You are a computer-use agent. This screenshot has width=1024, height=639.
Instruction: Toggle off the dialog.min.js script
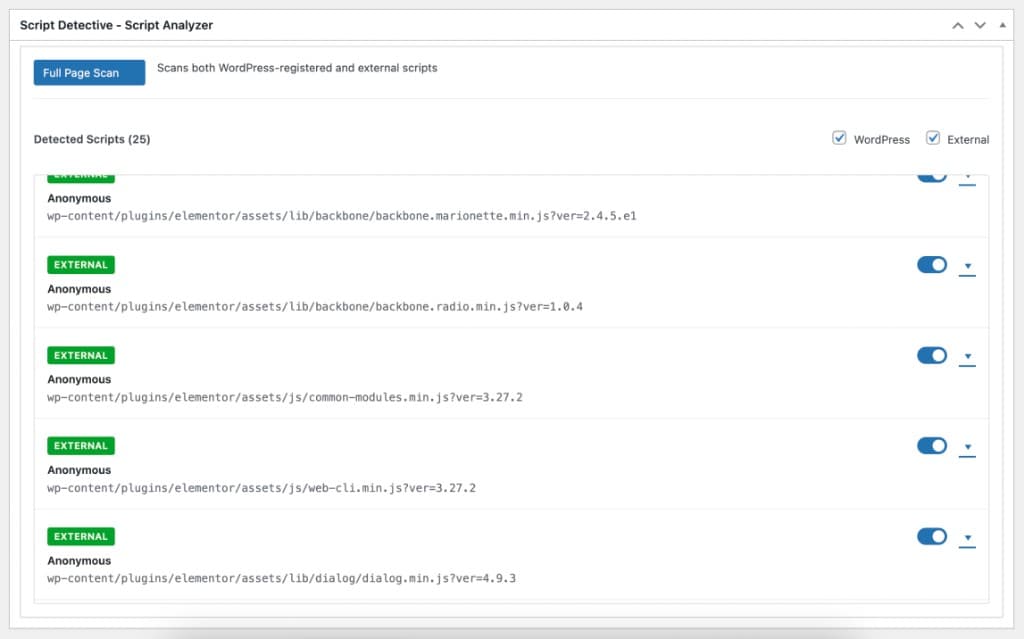[x=931, y=537]
